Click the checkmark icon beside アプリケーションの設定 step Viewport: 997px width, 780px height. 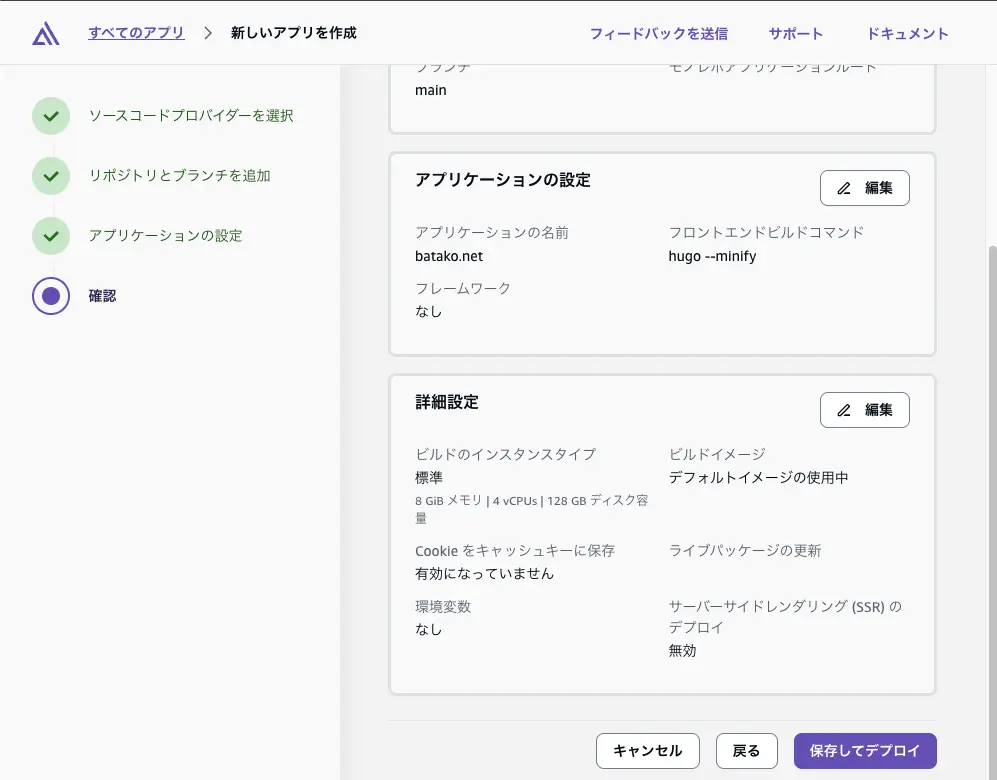(51, 236)
